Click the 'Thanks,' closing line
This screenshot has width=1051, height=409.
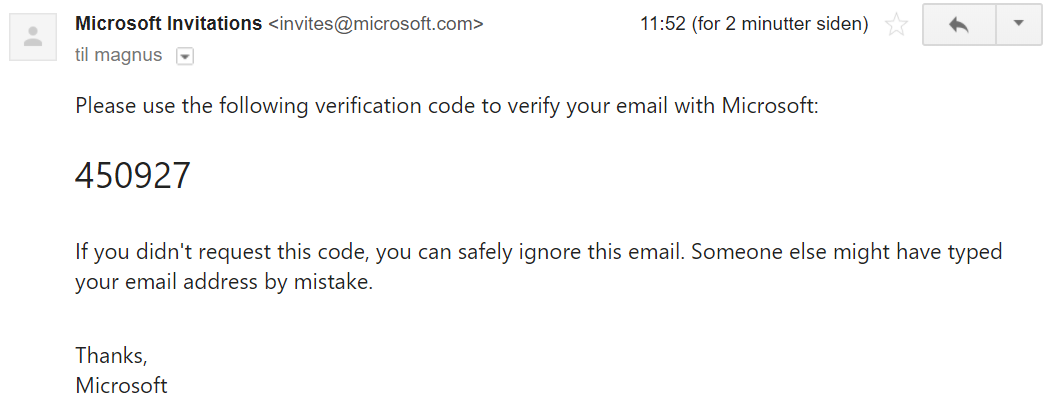click(111, 355)
